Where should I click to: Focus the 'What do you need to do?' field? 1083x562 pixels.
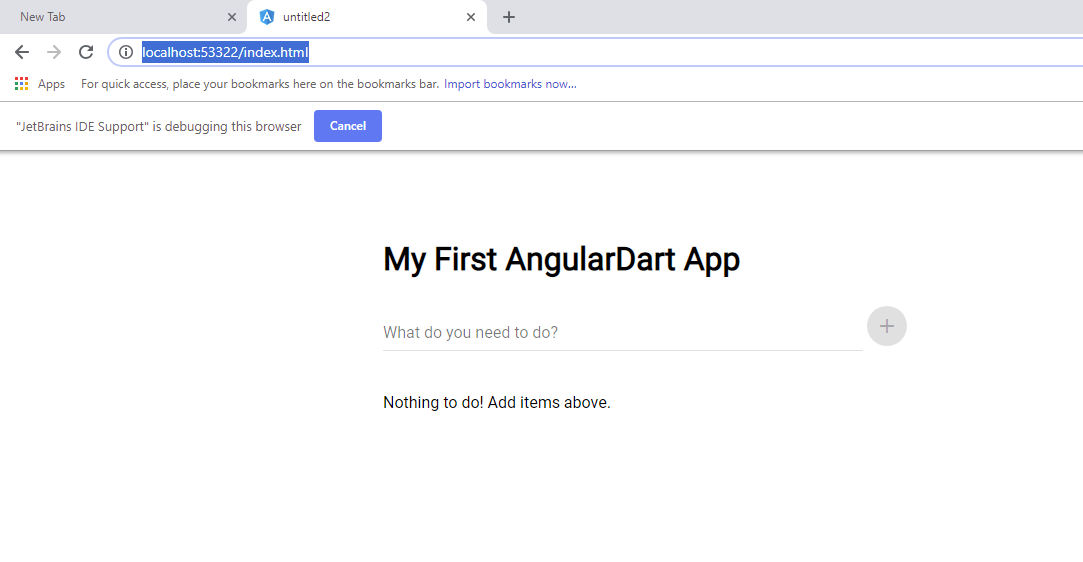point(623,333)
